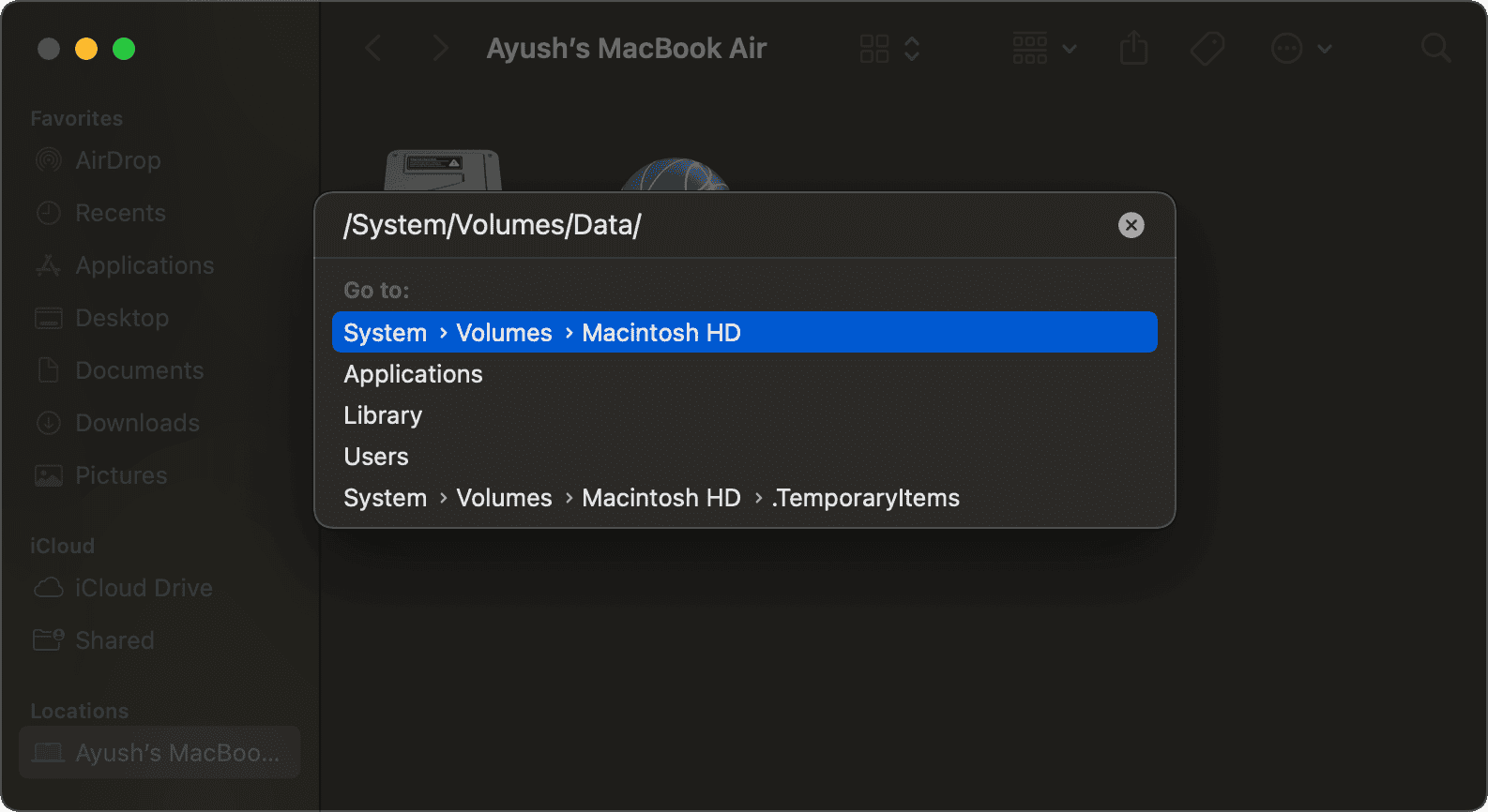Choose the Users suggestion
The image size is (1488, 812).
pyautogui.click(x=376, y=457)
